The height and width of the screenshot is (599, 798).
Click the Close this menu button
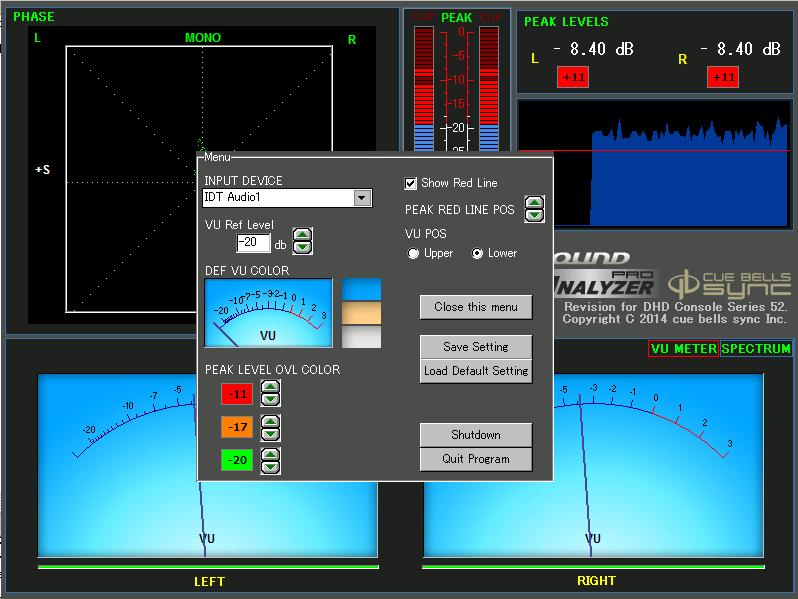(476, 307)
